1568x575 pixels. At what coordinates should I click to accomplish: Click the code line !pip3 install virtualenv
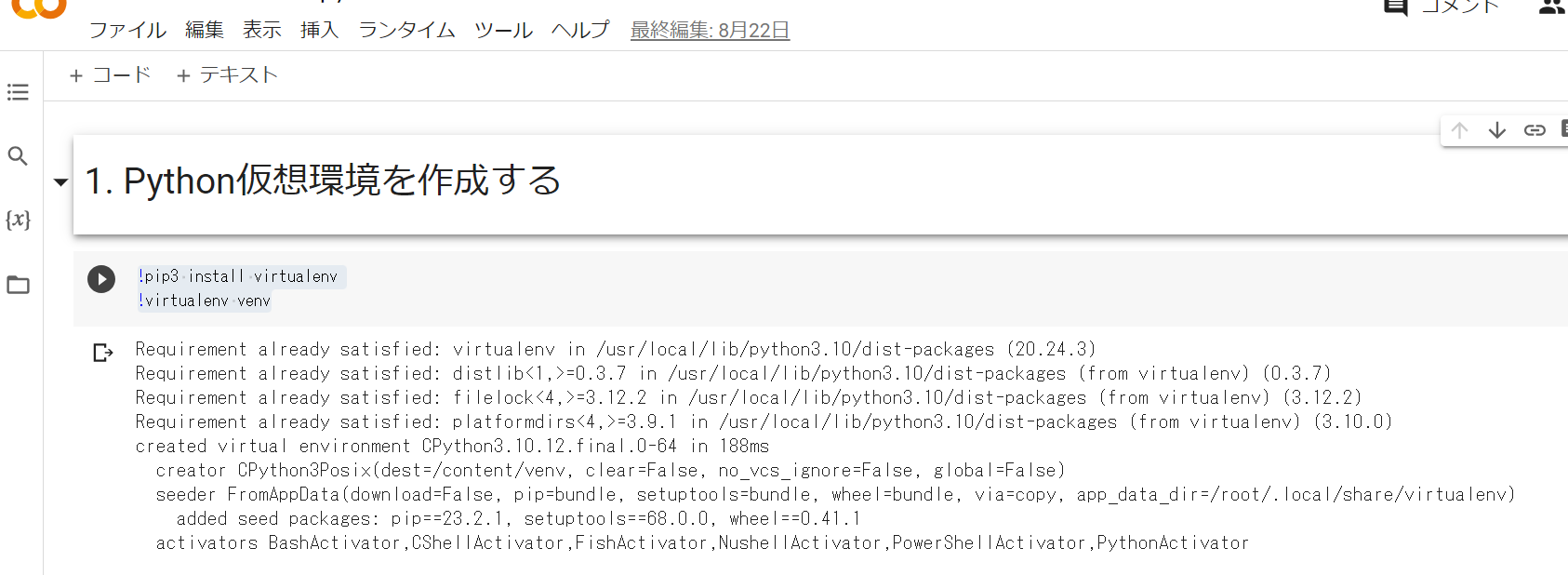point(238,276)
